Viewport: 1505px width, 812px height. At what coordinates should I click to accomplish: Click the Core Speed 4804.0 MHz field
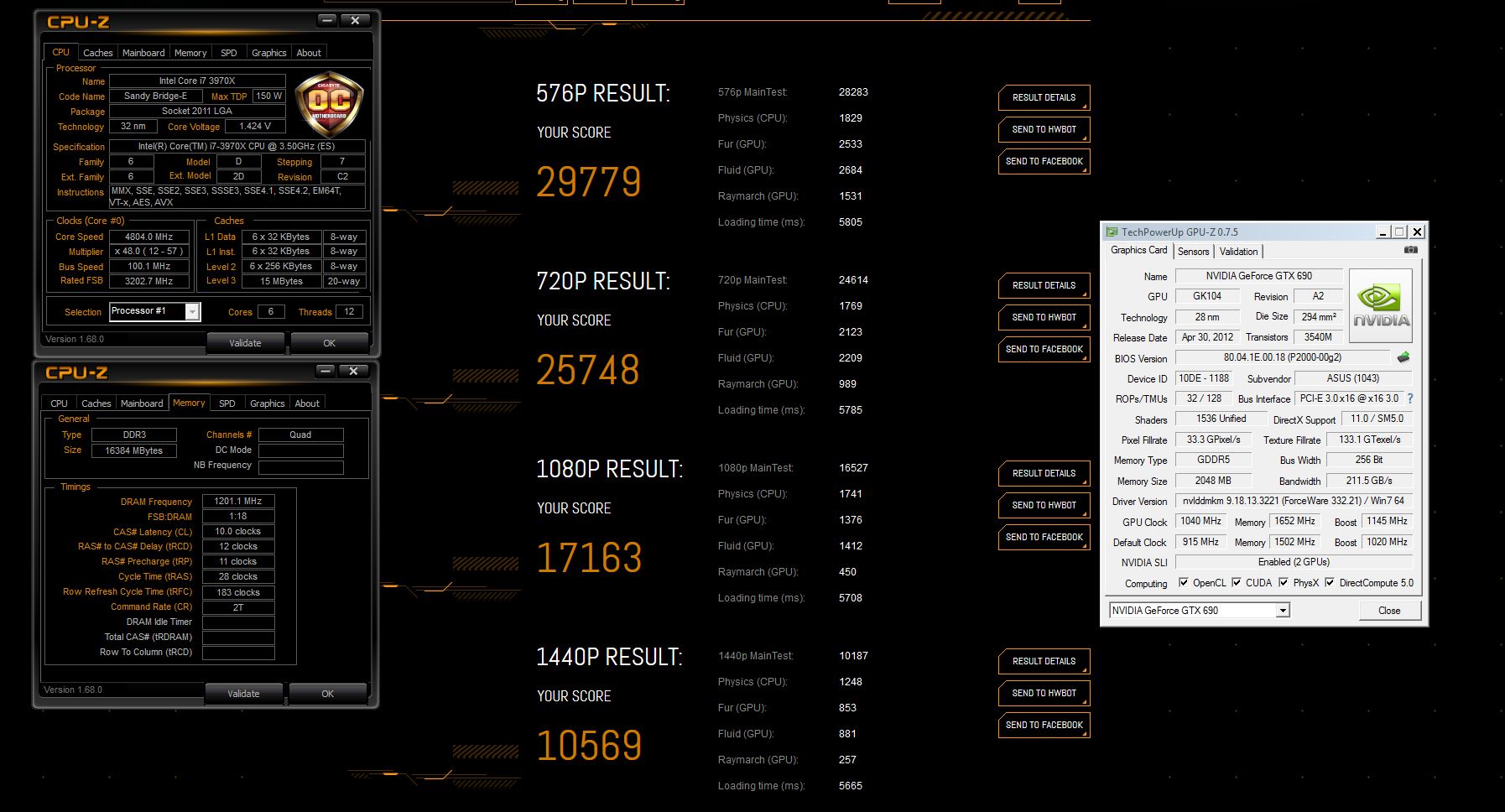(x=149, y=237)
